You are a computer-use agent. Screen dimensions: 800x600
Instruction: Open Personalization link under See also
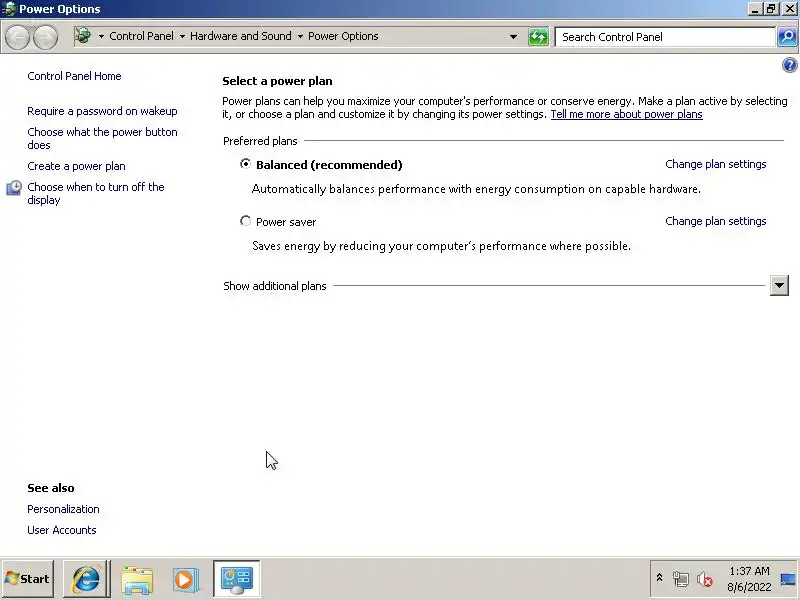tap(63, 509)
